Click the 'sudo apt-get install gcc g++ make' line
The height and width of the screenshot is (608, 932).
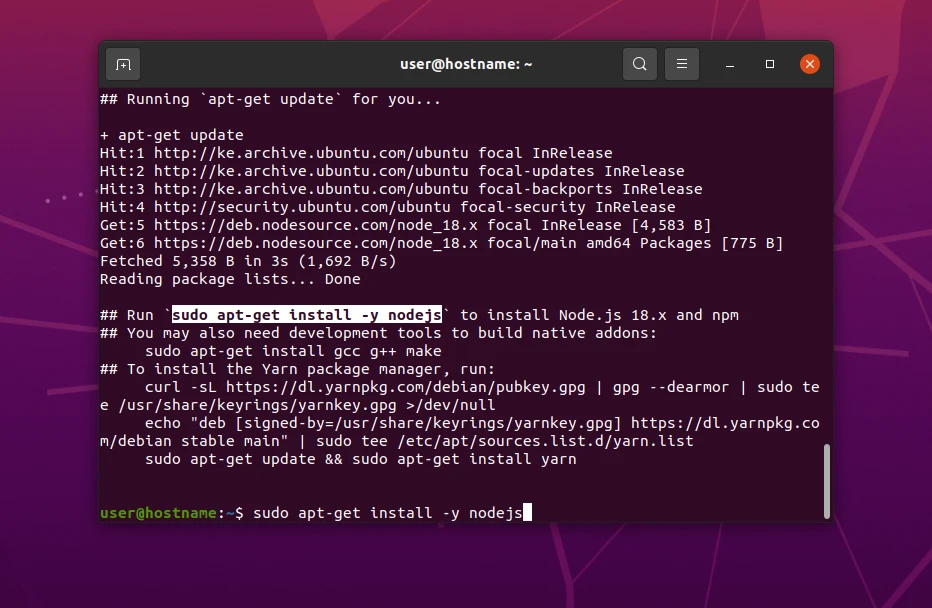(293, 351)
